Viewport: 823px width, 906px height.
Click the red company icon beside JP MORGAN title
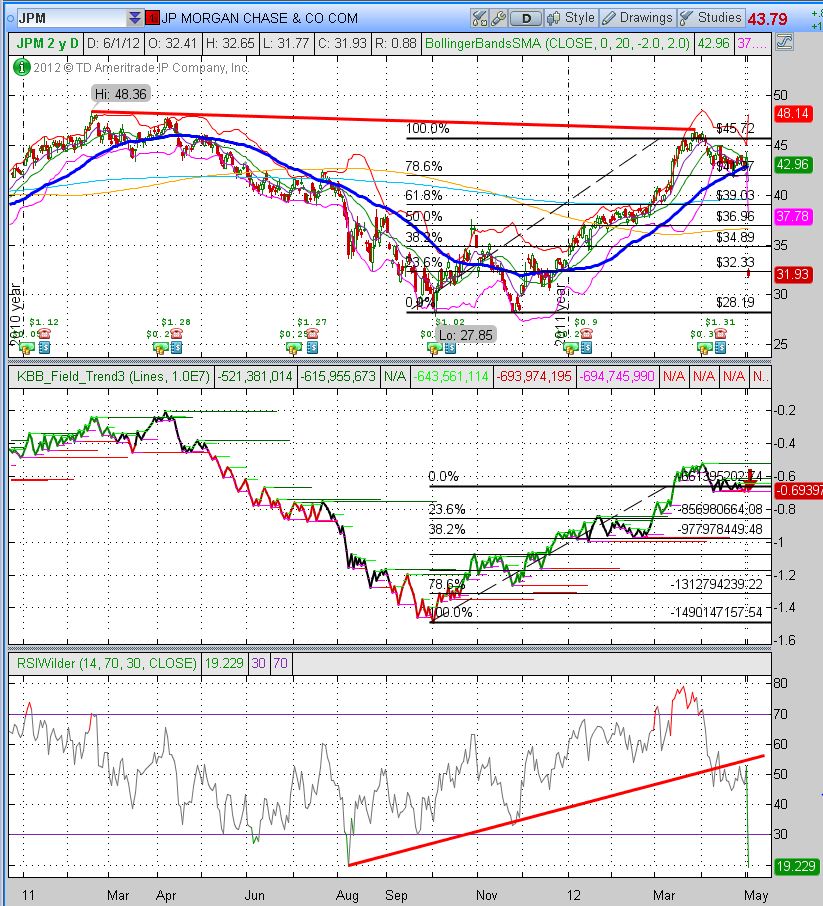pos(151,16)
